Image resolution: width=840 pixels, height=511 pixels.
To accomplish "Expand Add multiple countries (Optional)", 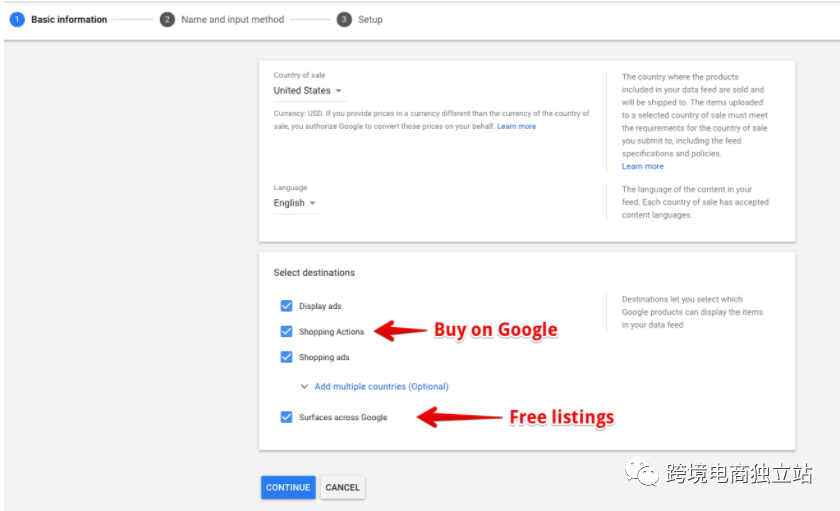I will click(x=381, y=386).
